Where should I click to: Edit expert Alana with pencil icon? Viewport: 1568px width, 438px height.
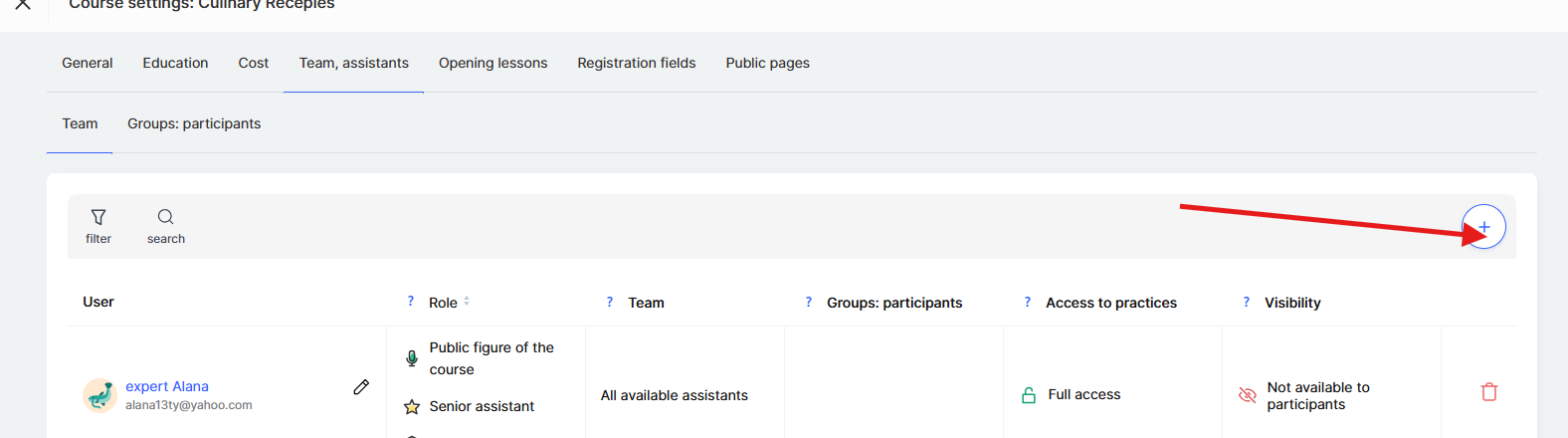tap(361, 387)
